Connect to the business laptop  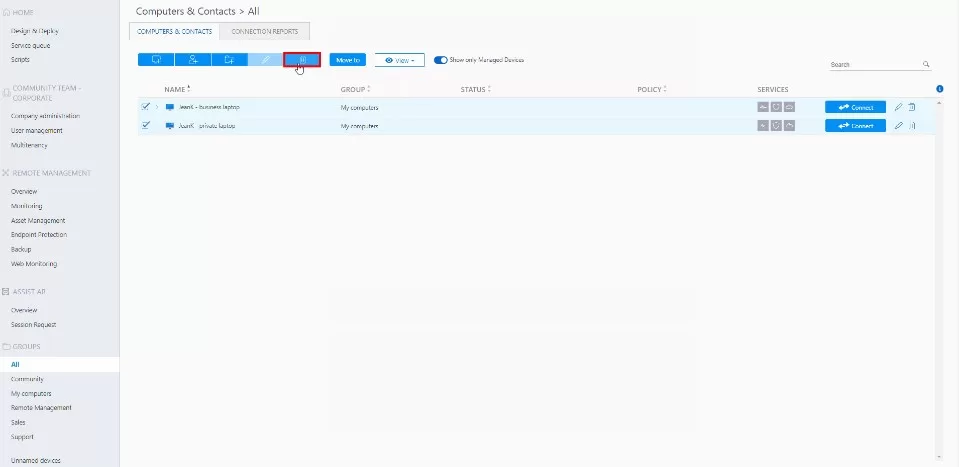855,107
